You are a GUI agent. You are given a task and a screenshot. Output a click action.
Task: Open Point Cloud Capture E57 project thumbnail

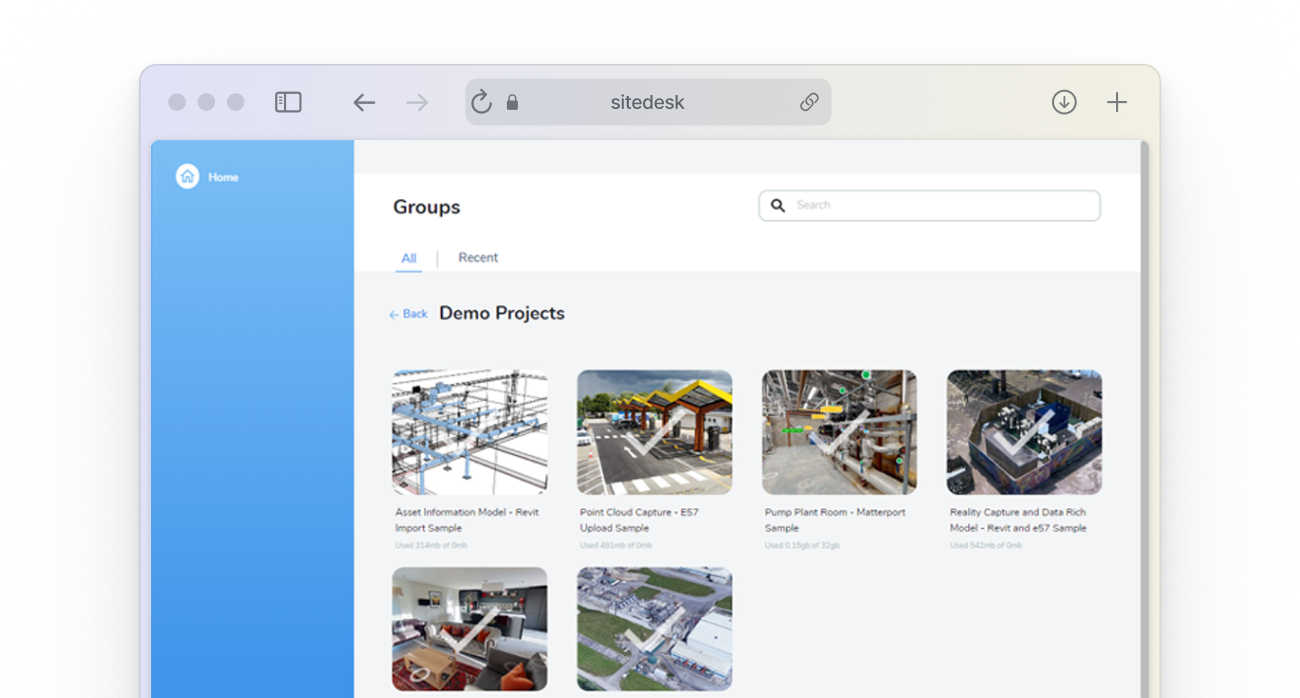coord(654,432)
